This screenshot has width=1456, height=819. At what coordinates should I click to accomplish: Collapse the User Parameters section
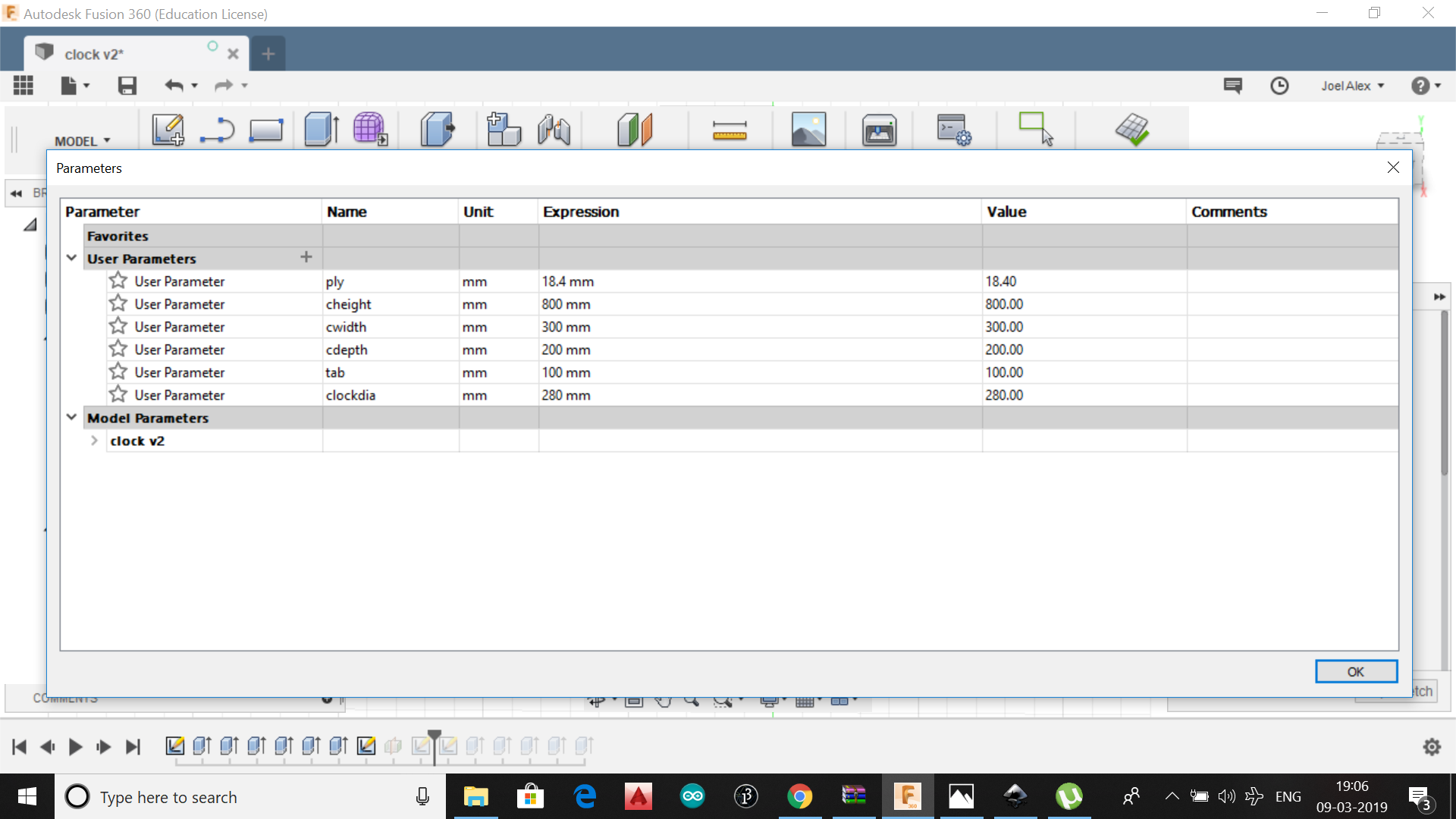71,259
